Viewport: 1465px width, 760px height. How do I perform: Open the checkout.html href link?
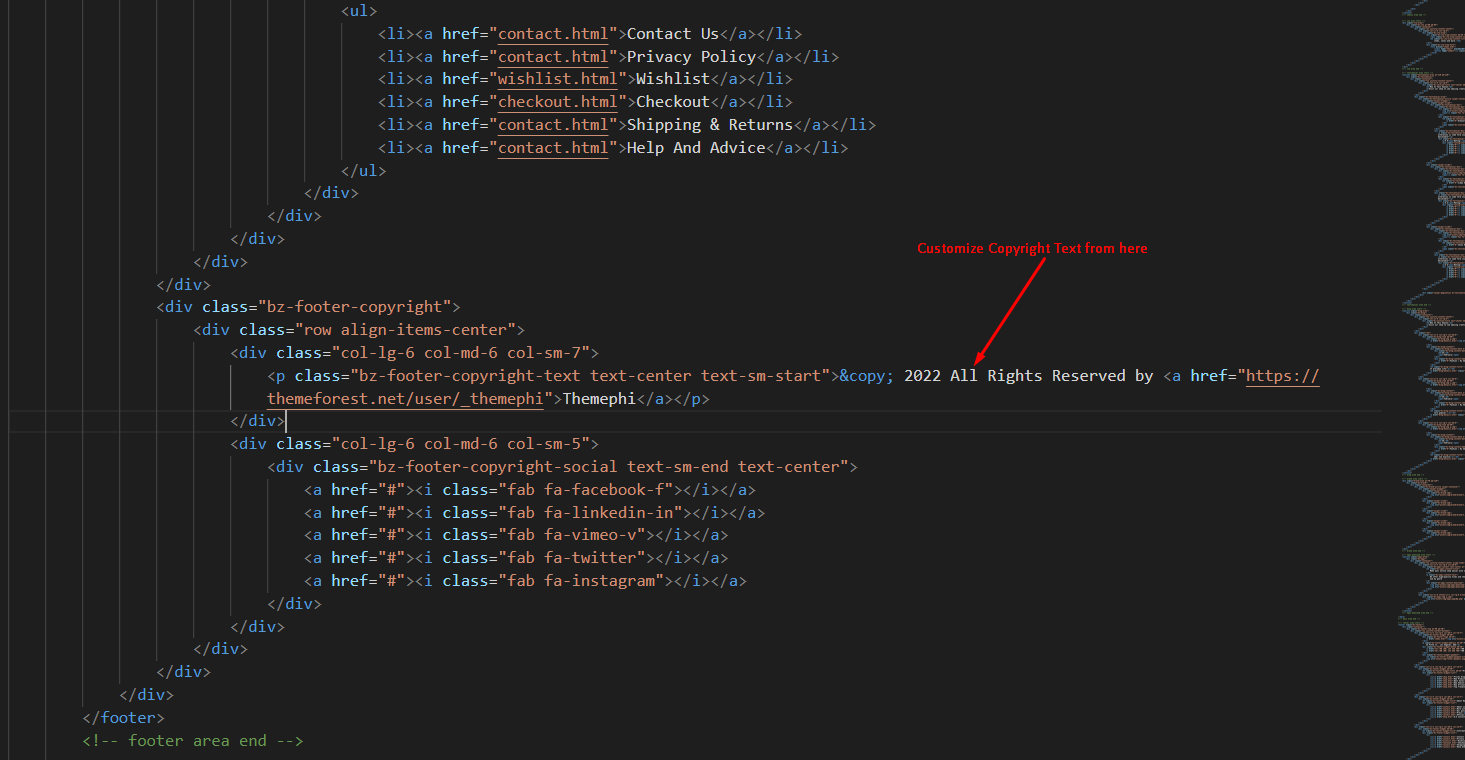(x=558, y=102)
